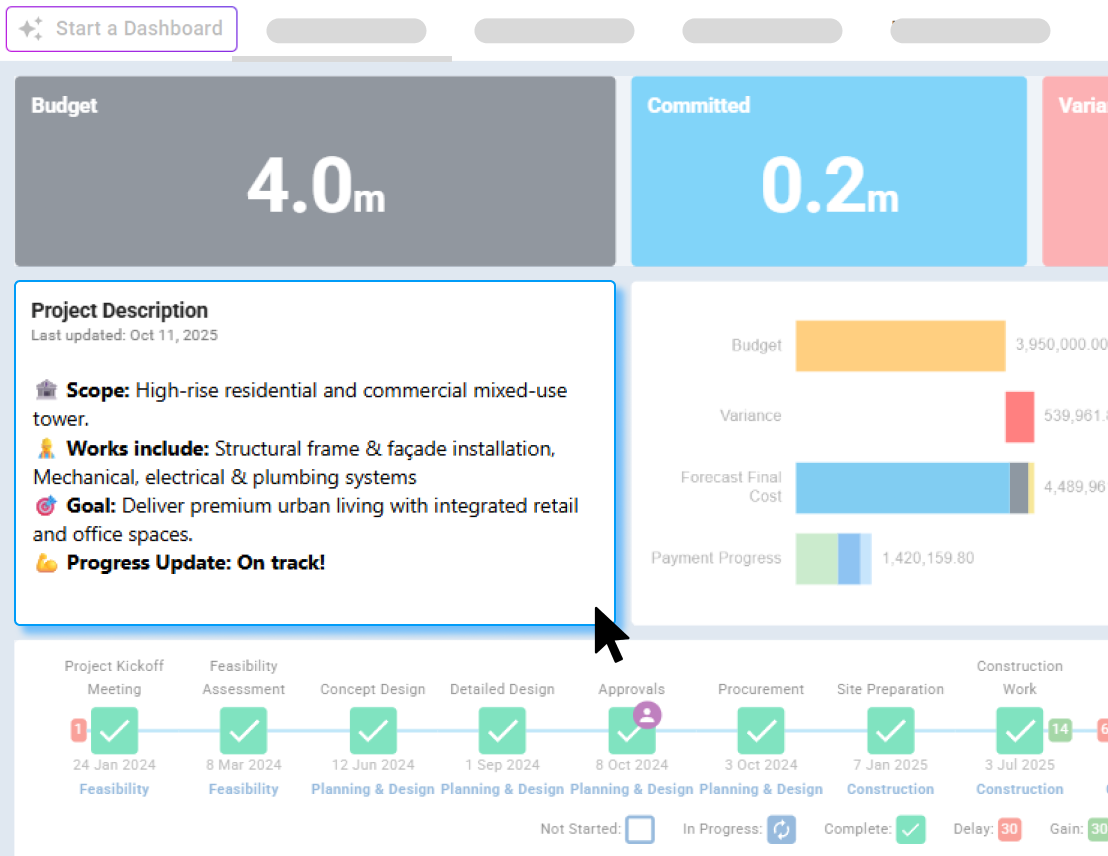The width and height of the screenshot is (1108, 856).
Task: Open the second navigation tab at the top
Action: (554, 31)
